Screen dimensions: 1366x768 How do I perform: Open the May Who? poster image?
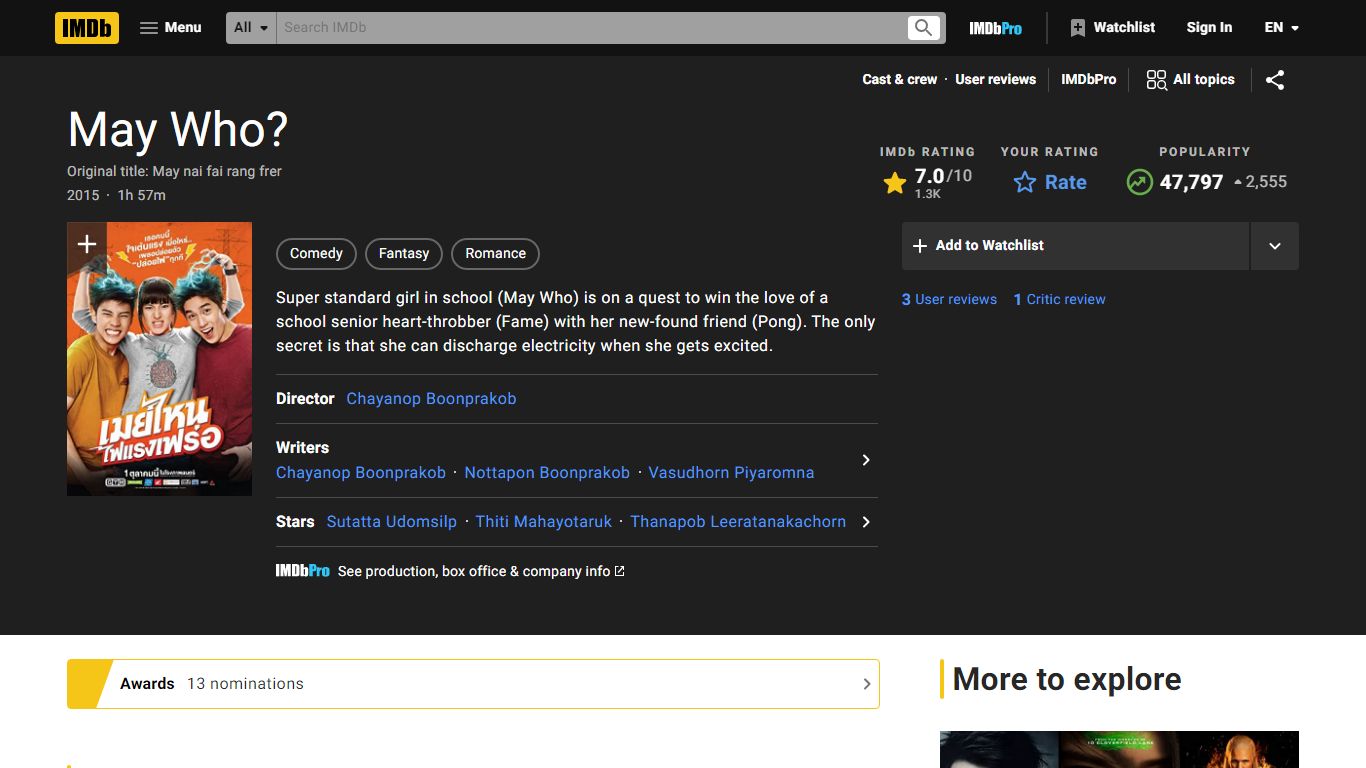click(x=159, y=359)
